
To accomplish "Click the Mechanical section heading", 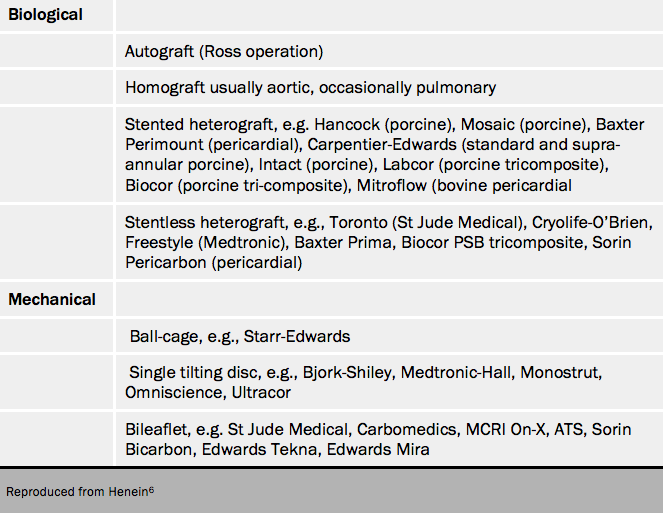I will [52, 299].
